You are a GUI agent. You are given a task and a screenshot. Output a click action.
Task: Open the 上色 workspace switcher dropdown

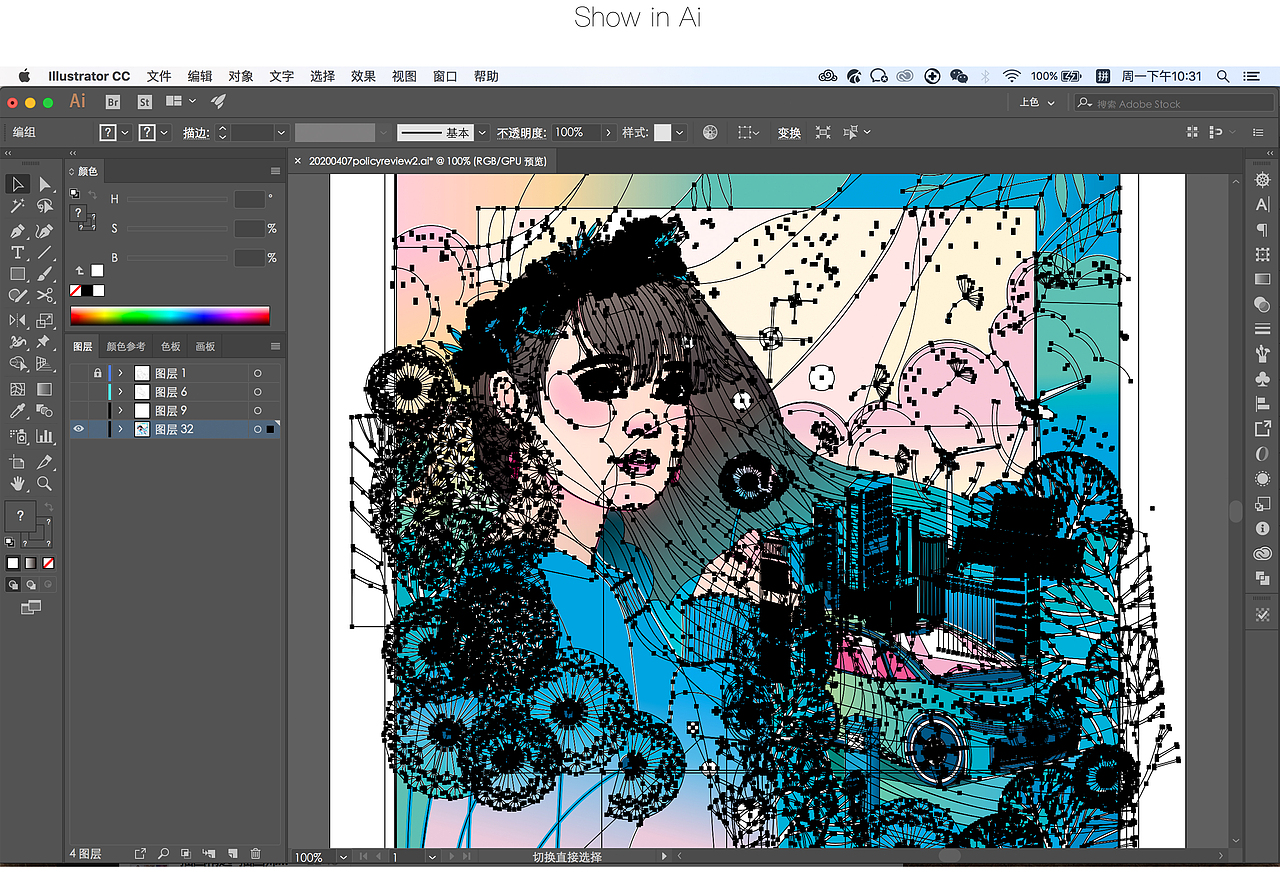pos(1039,102)
